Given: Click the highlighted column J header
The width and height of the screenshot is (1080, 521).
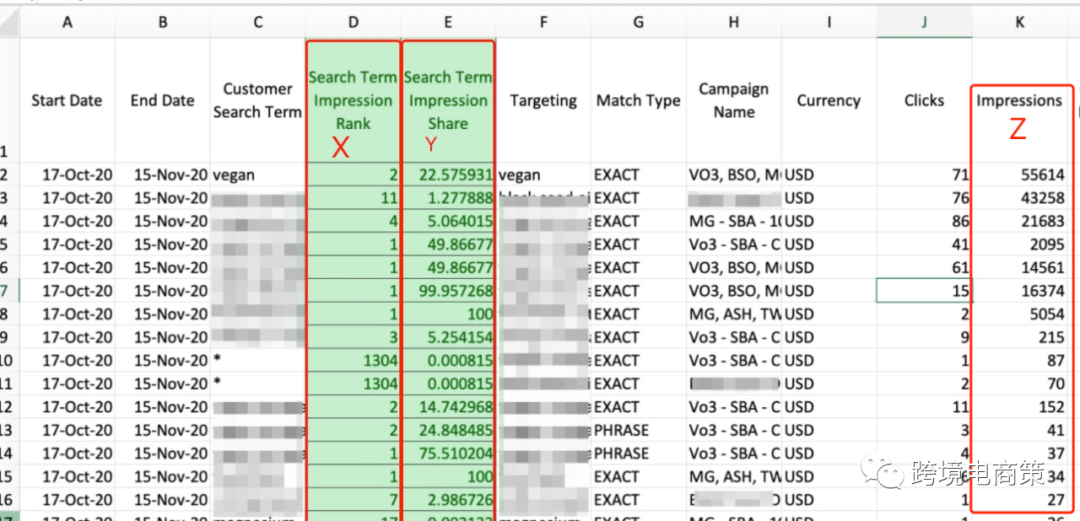Looking at the screenshot, I should tap(924, 22).
